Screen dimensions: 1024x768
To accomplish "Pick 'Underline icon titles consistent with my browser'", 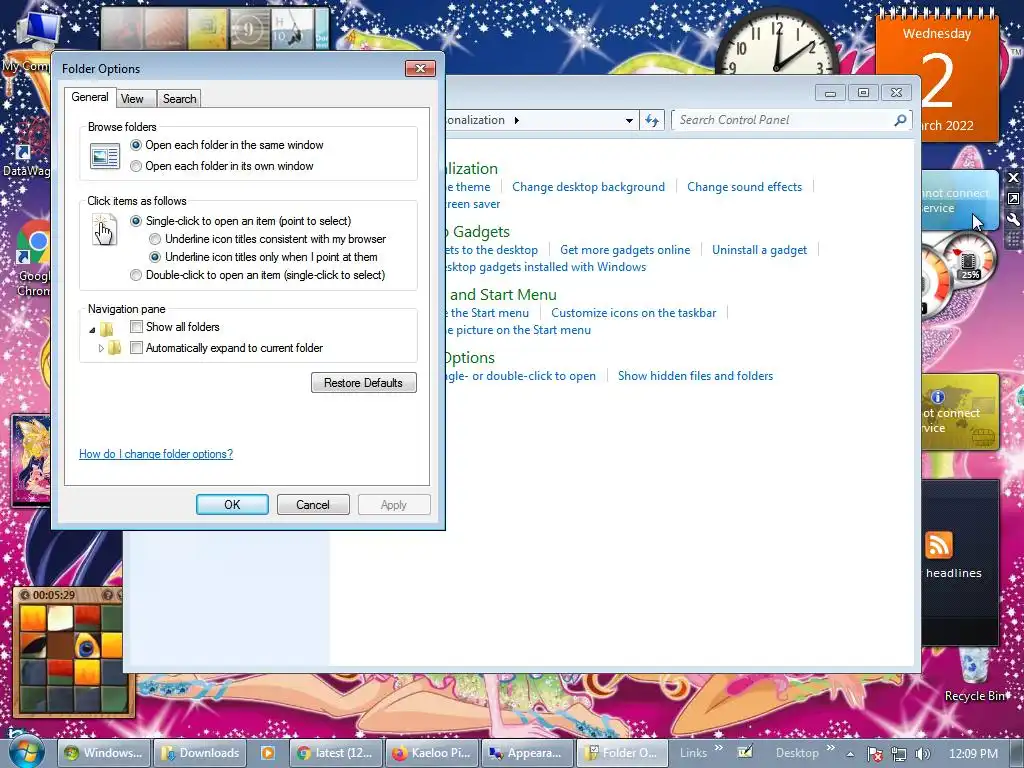I will pyautogui.click(x=268, y=239).
